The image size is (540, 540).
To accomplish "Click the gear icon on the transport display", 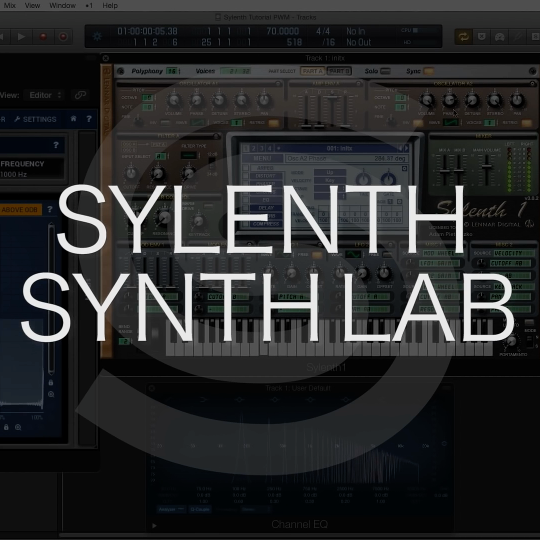I will [x=97, y=37].
